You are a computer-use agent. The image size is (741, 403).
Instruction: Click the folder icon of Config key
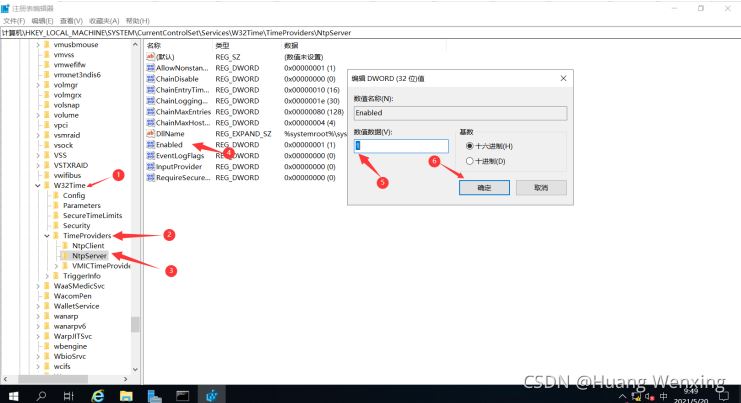coord(56,195)
